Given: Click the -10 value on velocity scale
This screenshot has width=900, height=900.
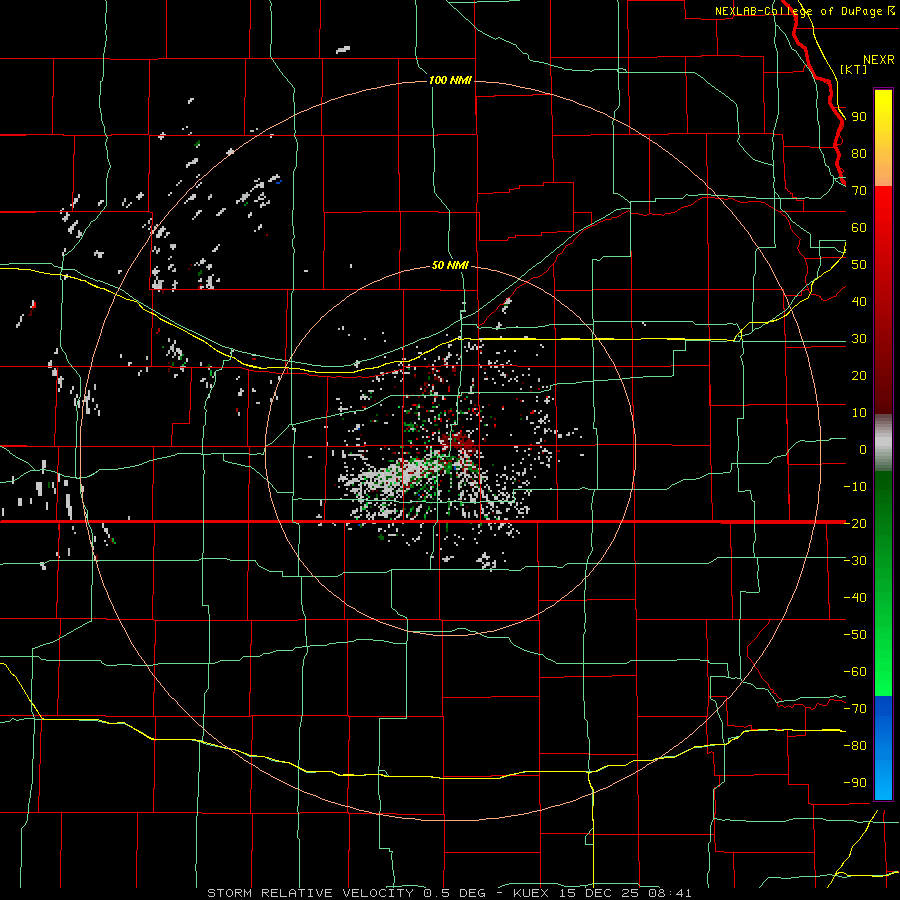Looking at the screenshot, I should coord(855,487).
